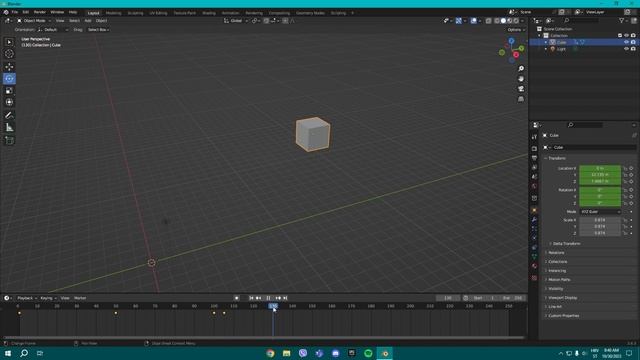This screenshot has width=640, height=360.
Task: Expand the Motion Paths panel
Action: click(x=559, y=280)
